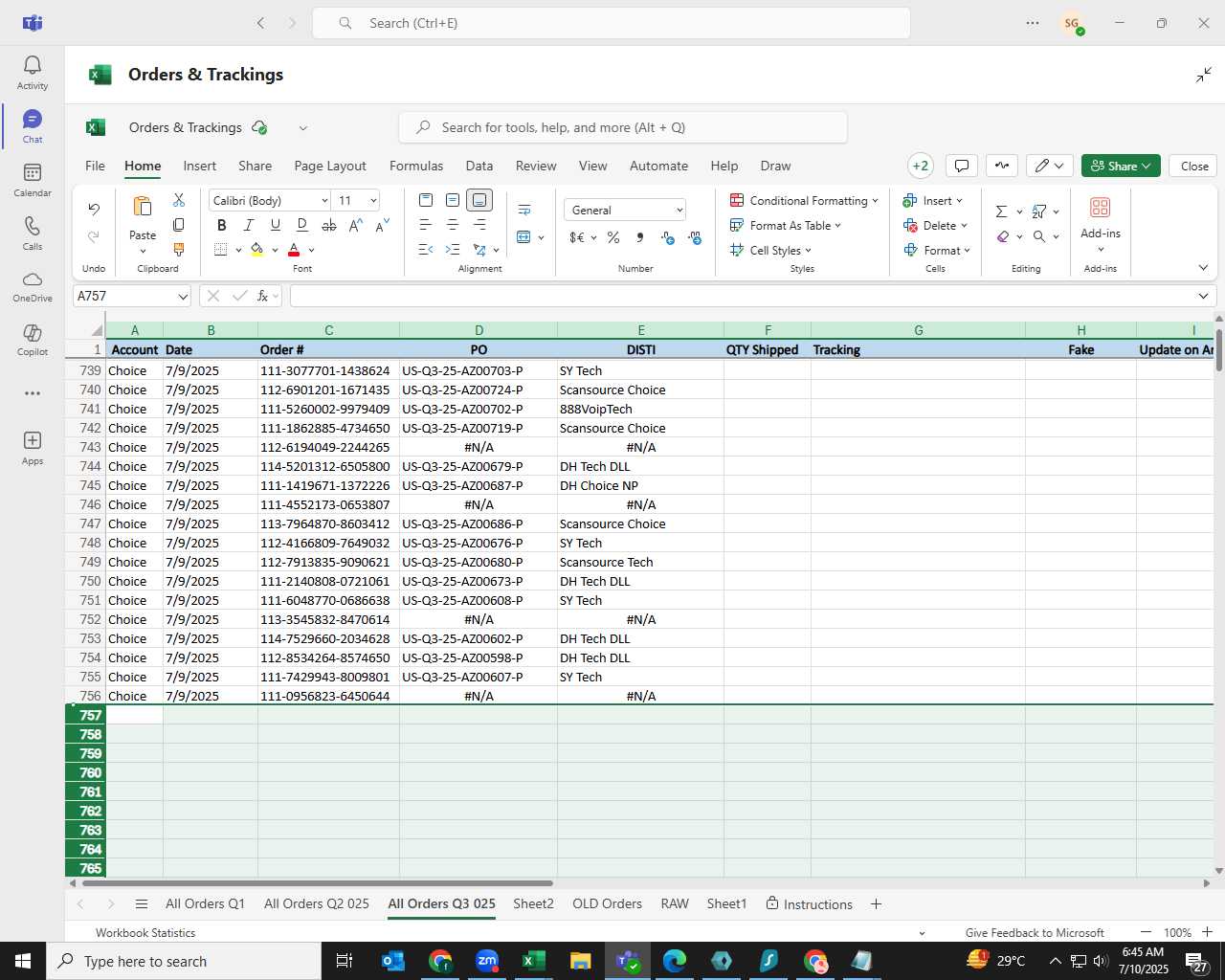Open the General number format dropdown
Image resolution: width=1225 pixels, height=980 pixels.
[x=679, y=210]
